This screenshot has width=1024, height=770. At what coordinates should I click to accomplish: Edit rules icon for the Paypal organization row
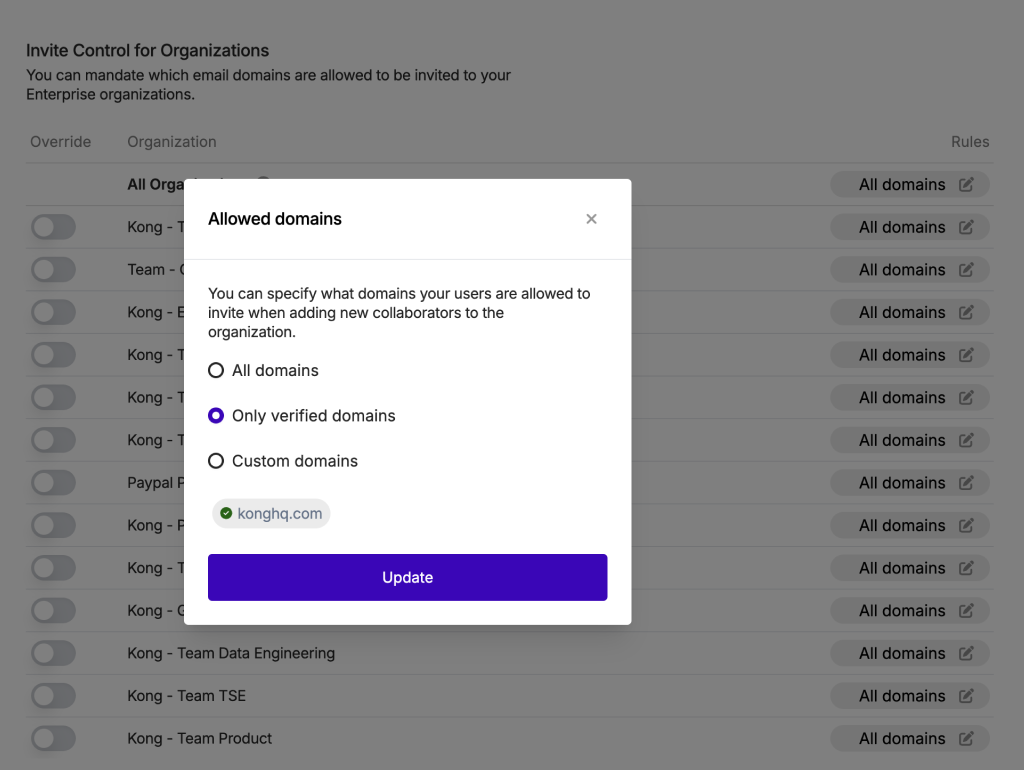966,483
